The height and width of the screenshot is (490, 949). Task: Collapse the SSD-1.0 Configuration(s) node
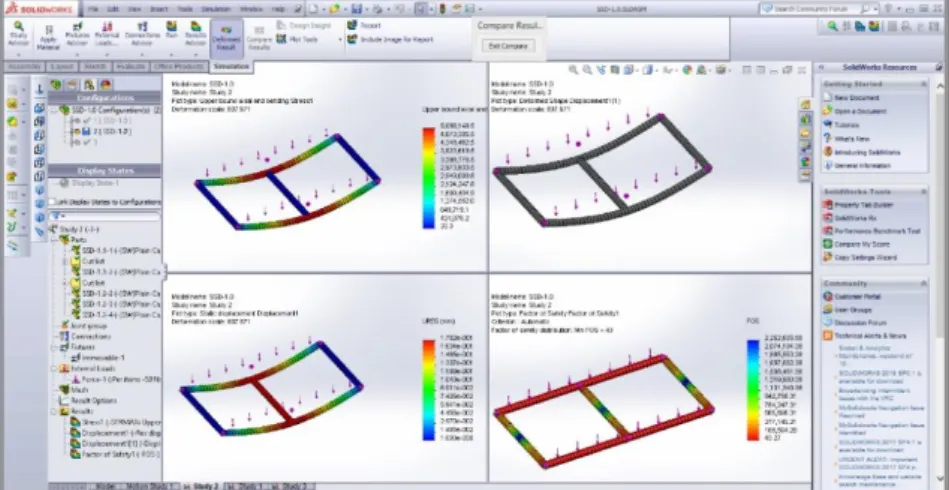pyautogui.click(x=53, y=110)
